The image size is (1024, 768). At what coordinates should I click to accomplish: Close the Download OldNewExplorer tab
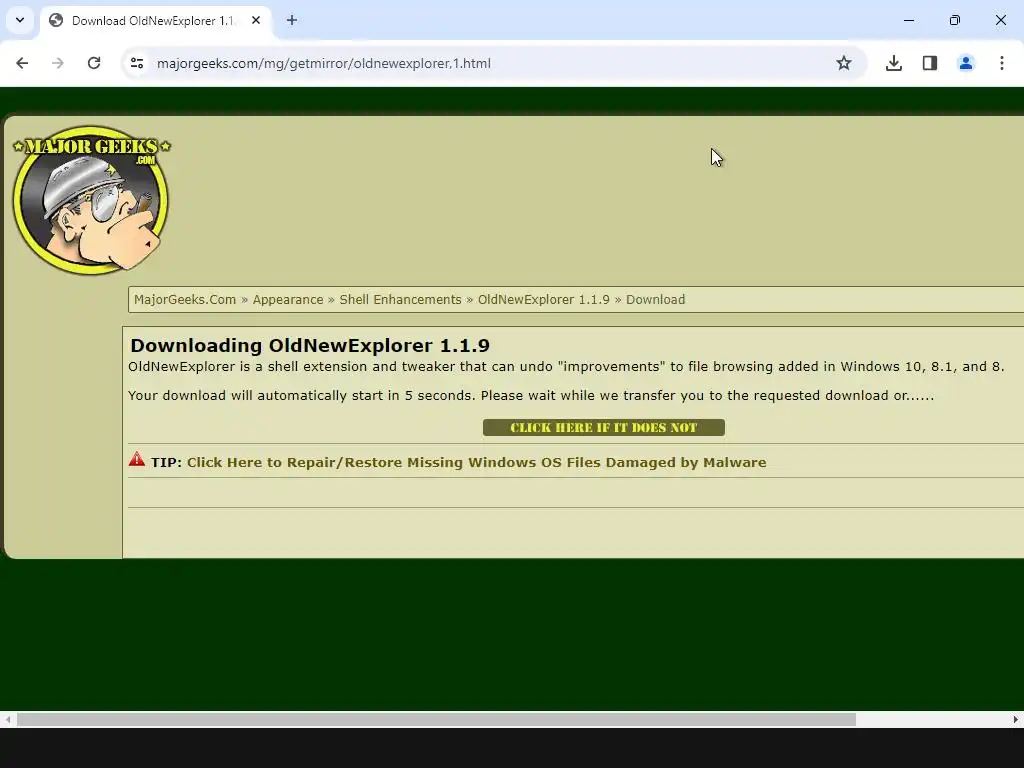coord(256,21)
